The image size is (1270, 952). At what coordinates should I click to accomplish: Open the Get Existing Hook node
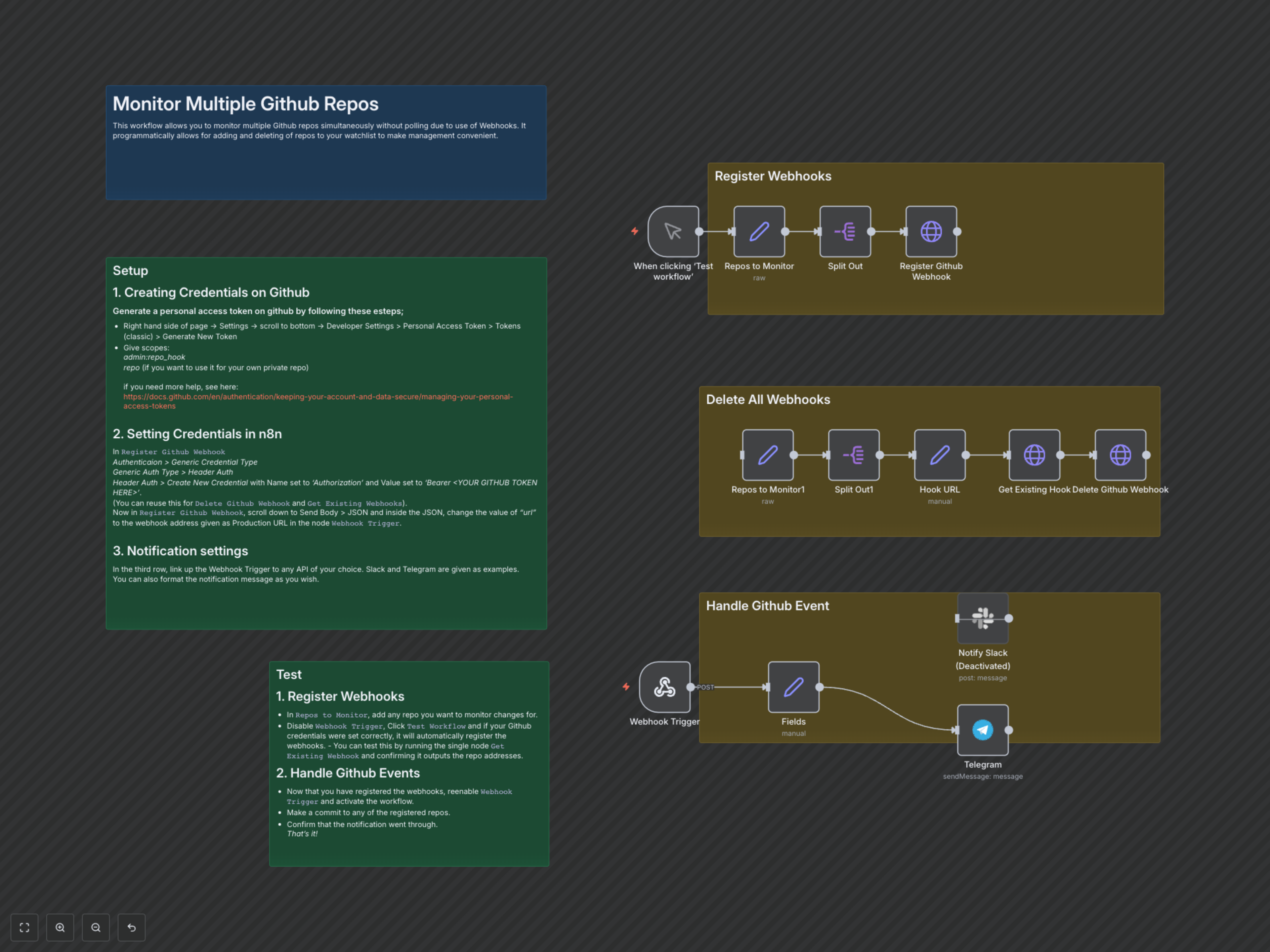pyautogui.click(x=1034, y=455)
